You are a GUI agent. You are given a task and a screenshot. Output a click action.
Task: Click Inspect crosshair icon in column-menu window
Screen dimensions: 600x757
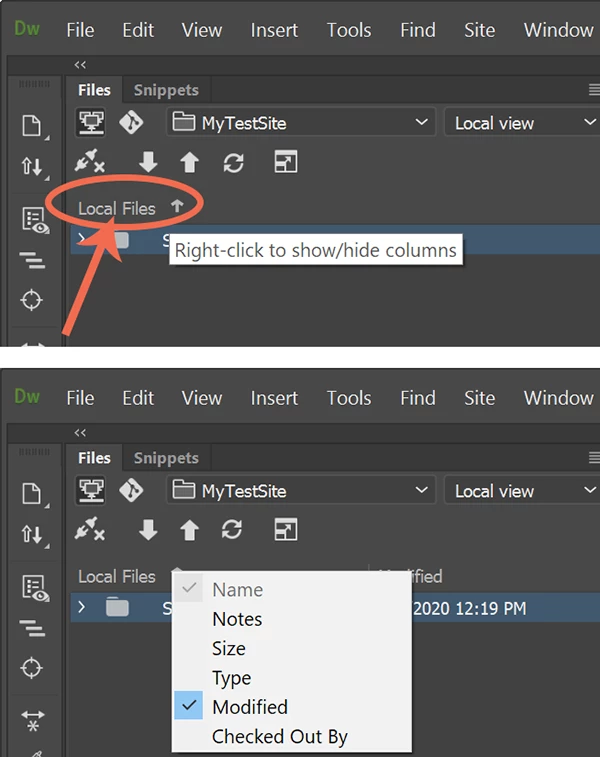pos(31,668)
